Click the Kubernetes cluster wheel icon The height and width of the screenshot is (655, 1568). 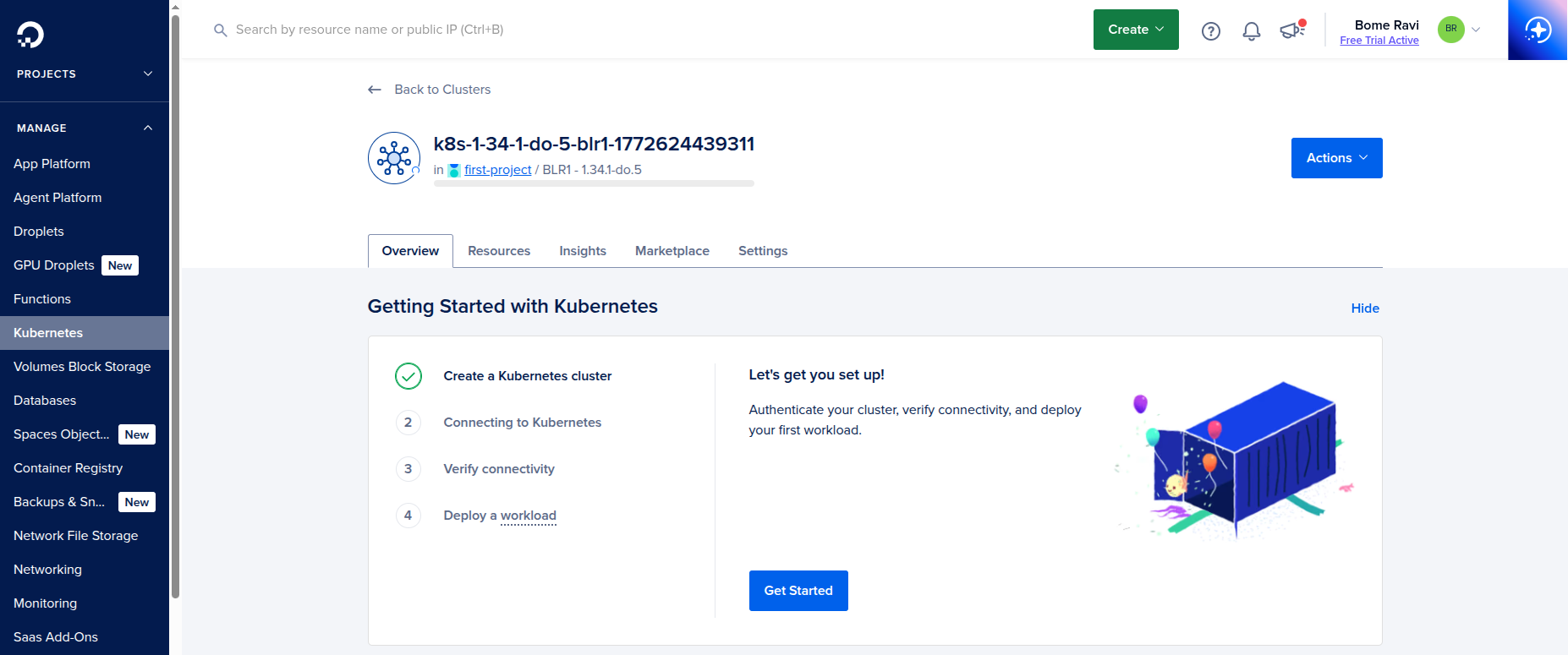point(394,158)
